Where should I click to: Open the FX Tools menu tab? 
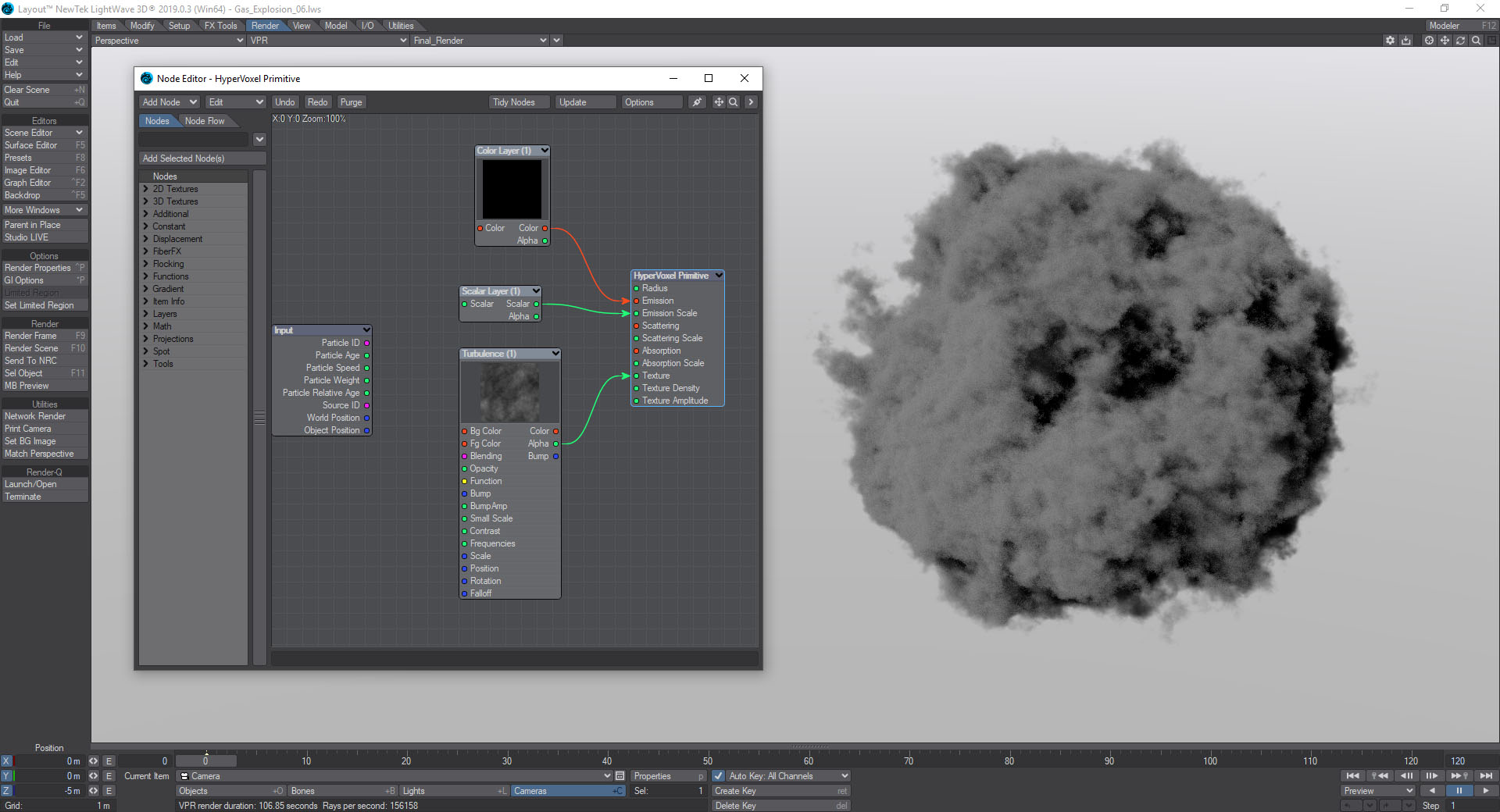220,26
